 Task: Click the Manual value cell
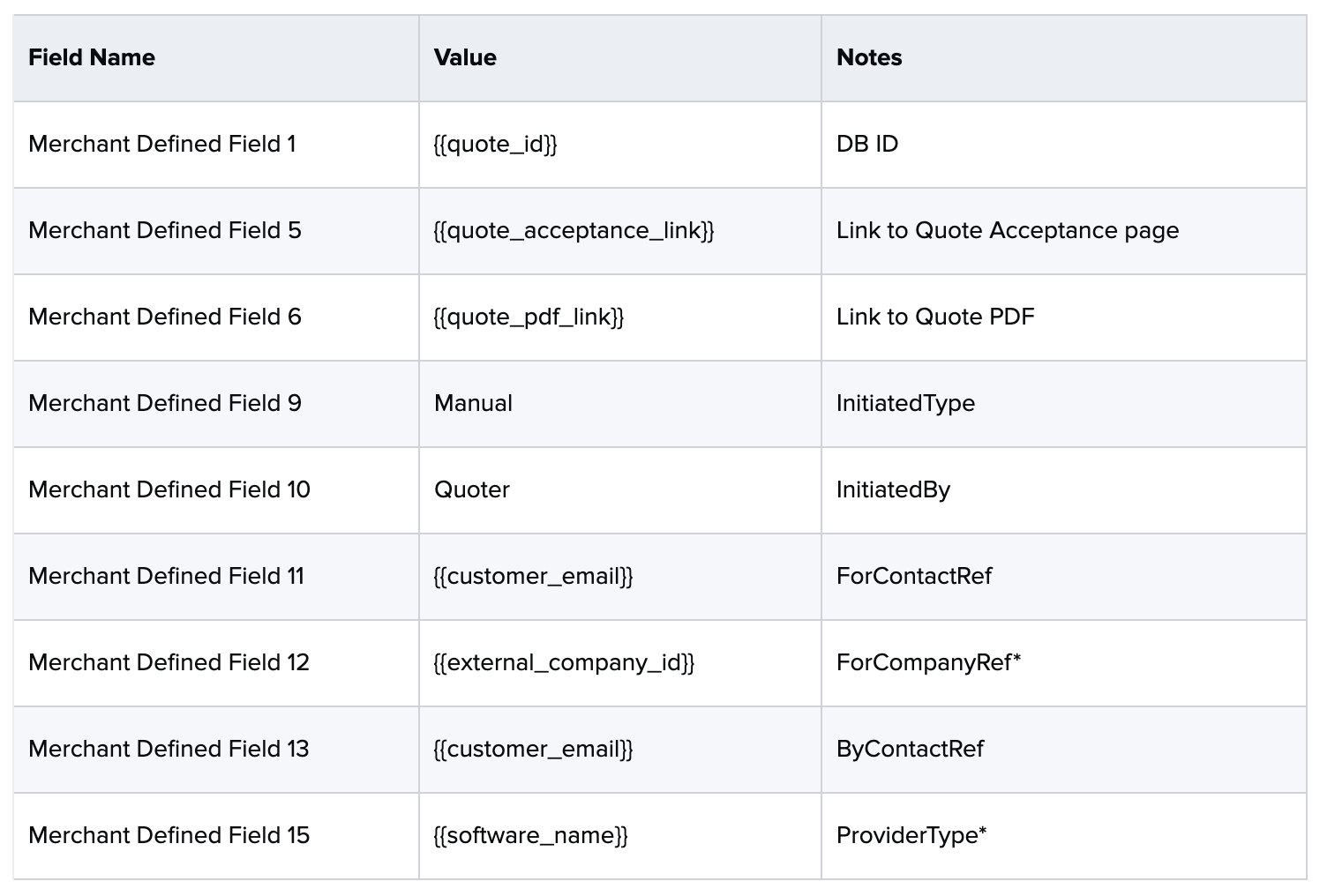tap(473, 403)
